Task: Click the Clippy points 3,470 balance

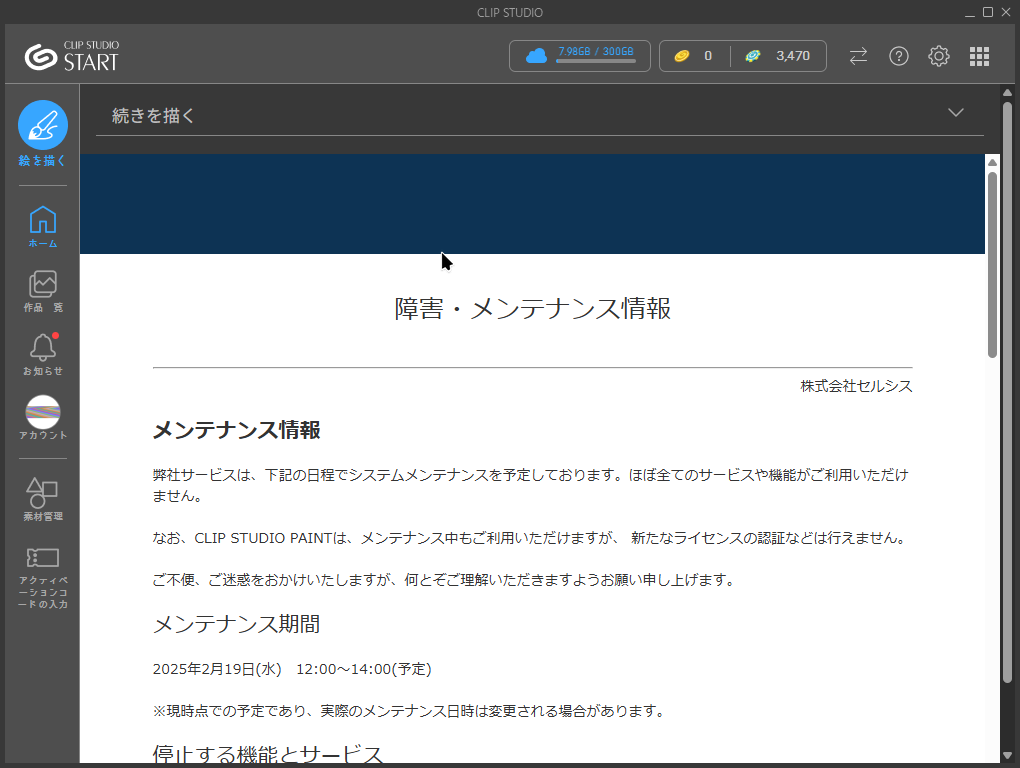Action: tap(779, 56)
